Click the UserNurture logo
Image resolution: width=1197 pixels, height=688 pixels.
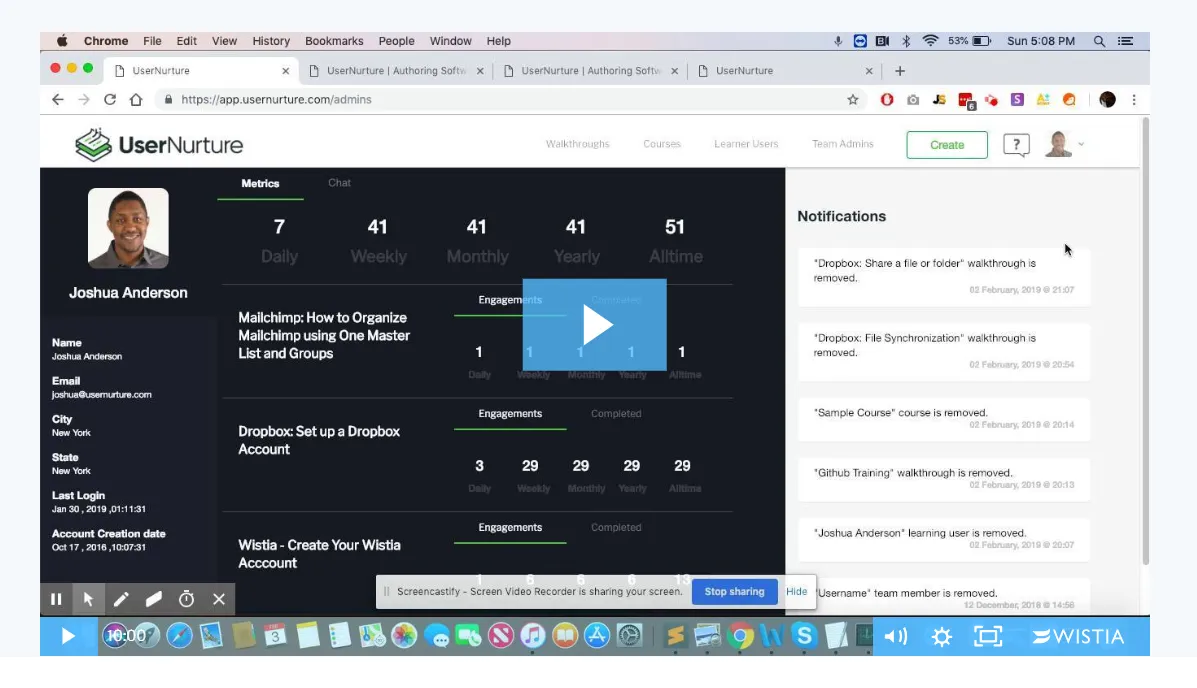click(x=159, y=144)
